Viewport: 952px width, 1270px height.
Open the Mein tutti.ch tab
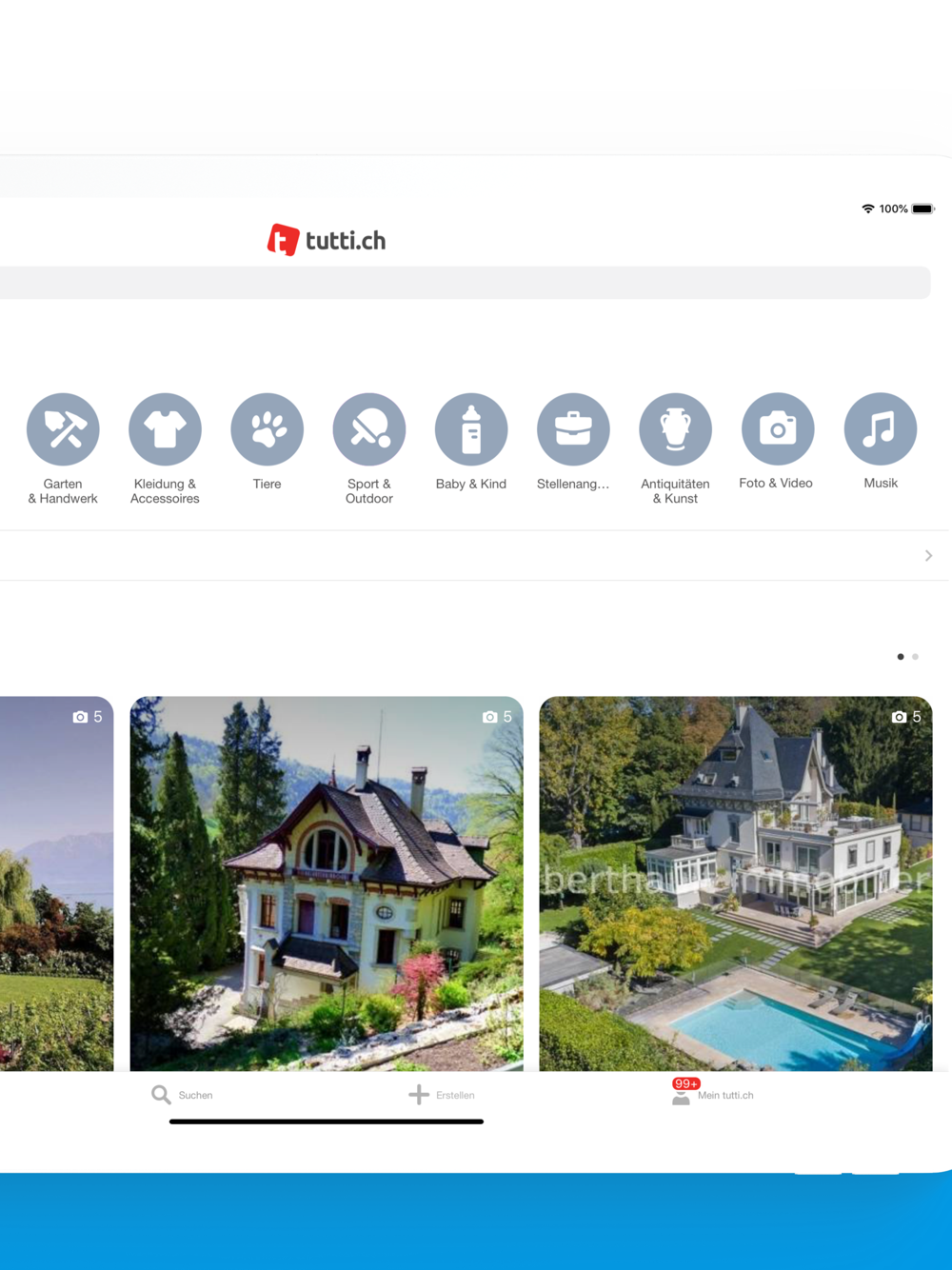pyautogui.click(x=712, y=1095)
